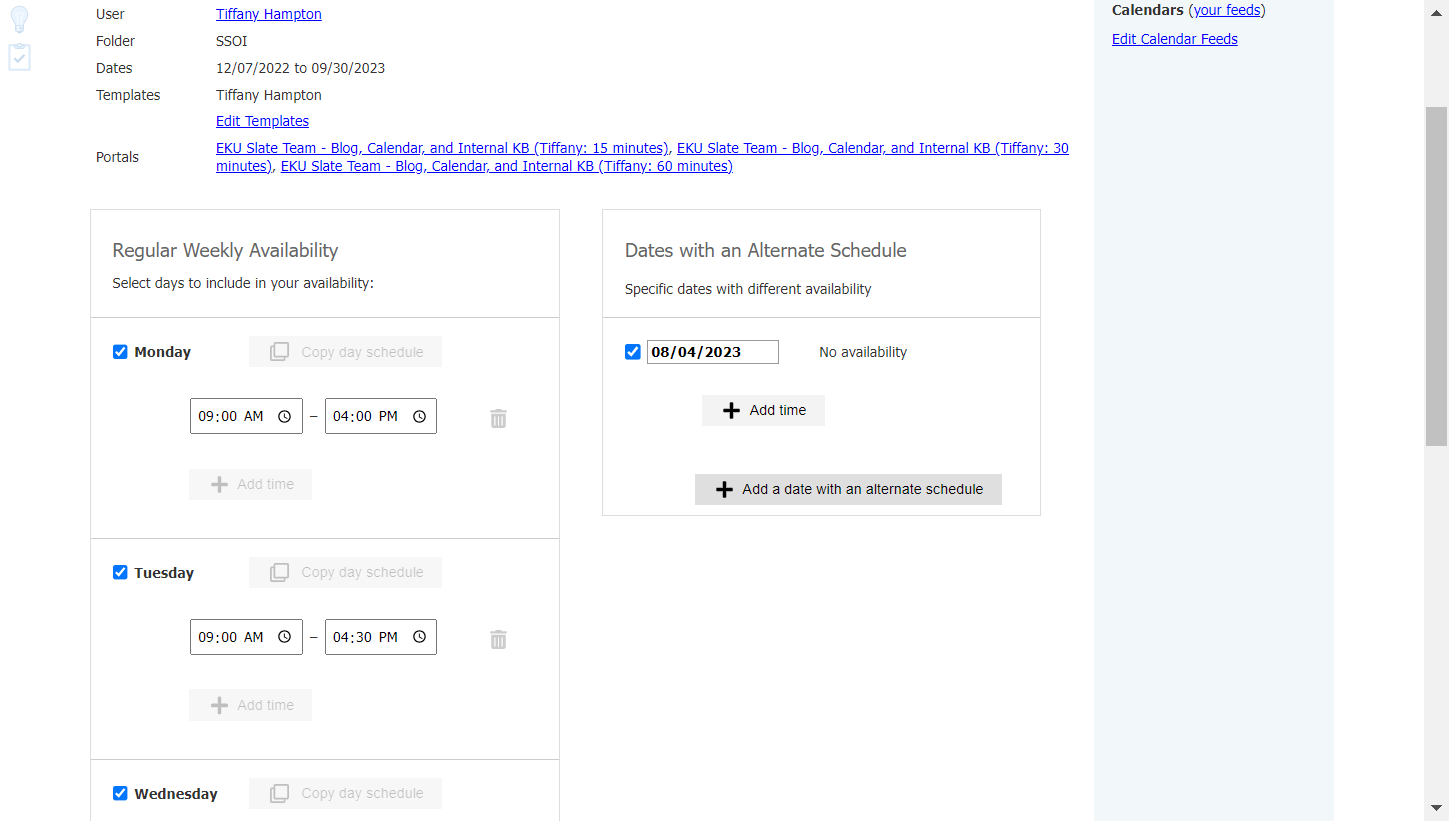Open the Tiffany Hampton user link
The width and height of the screenshot is (1449, 821).
coord(269,14)
